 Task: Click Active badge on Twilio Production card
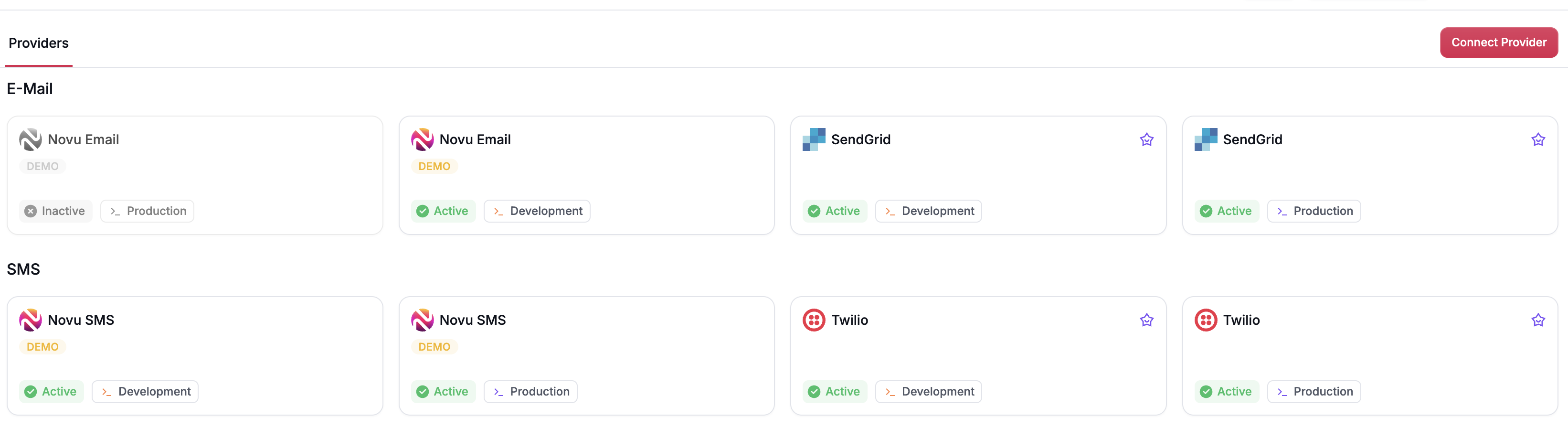[1226, 392]
